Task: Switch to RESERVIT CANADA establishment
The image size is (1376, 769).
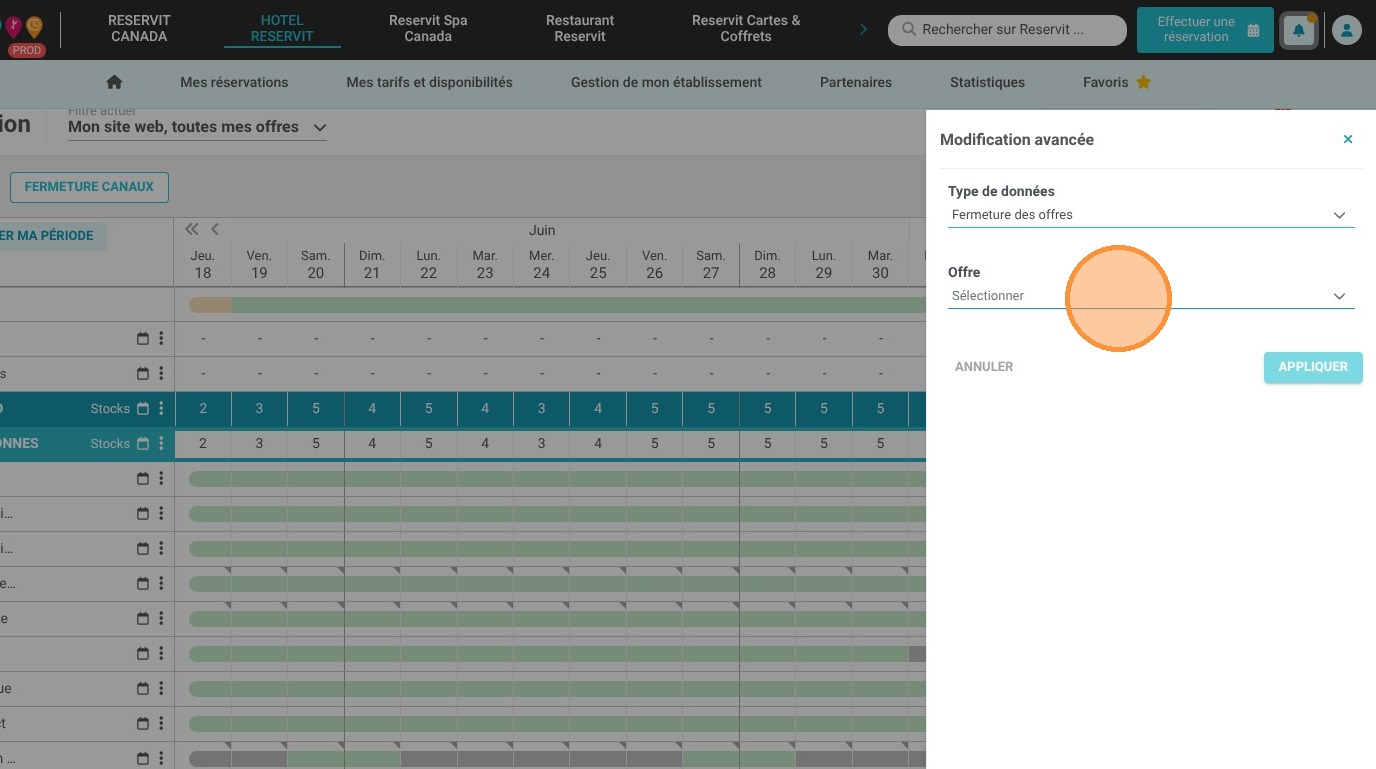Action: 139,28
